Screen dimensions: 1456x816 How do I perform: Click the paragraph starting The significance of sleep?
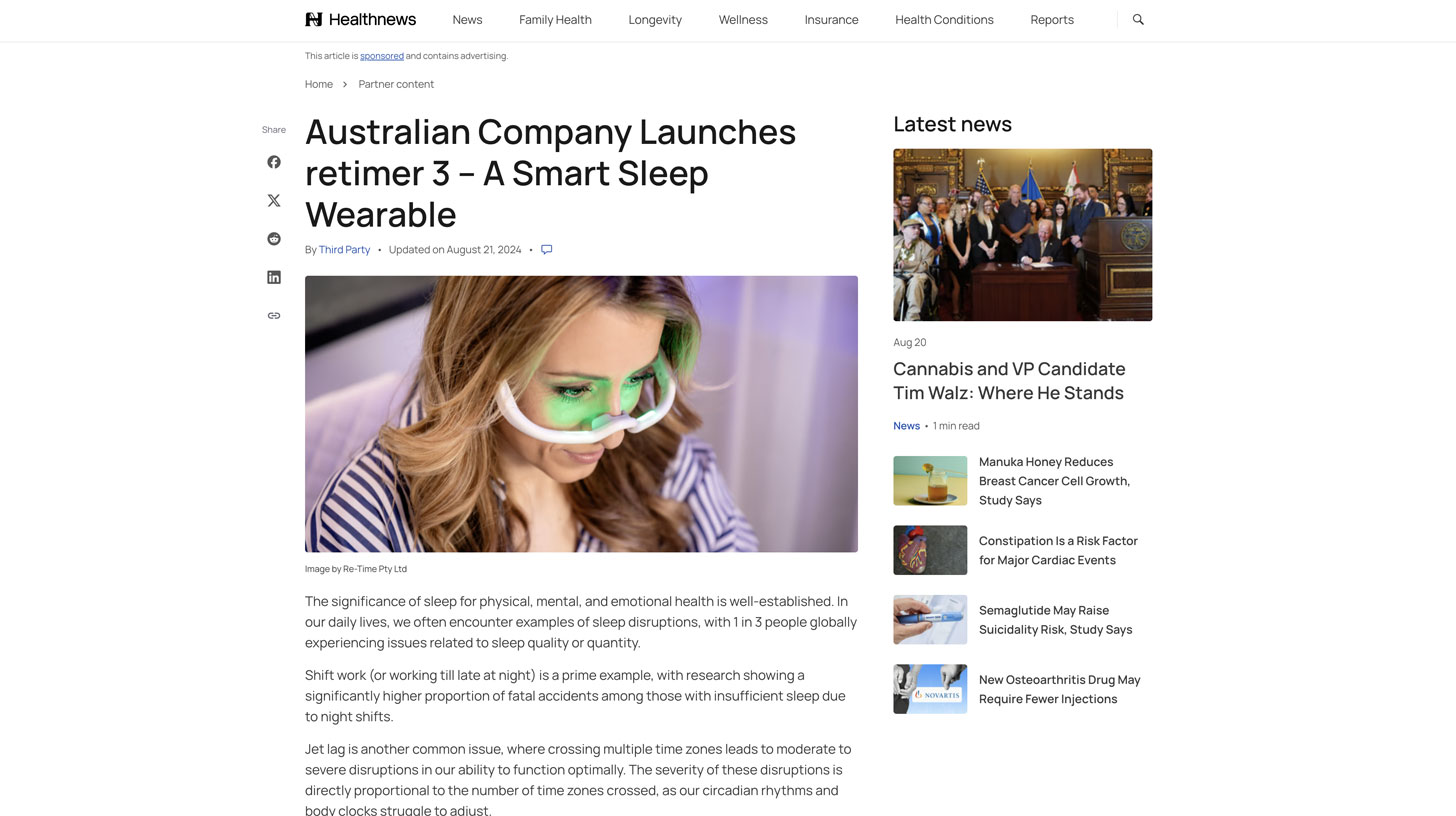(x=581, y=622)
